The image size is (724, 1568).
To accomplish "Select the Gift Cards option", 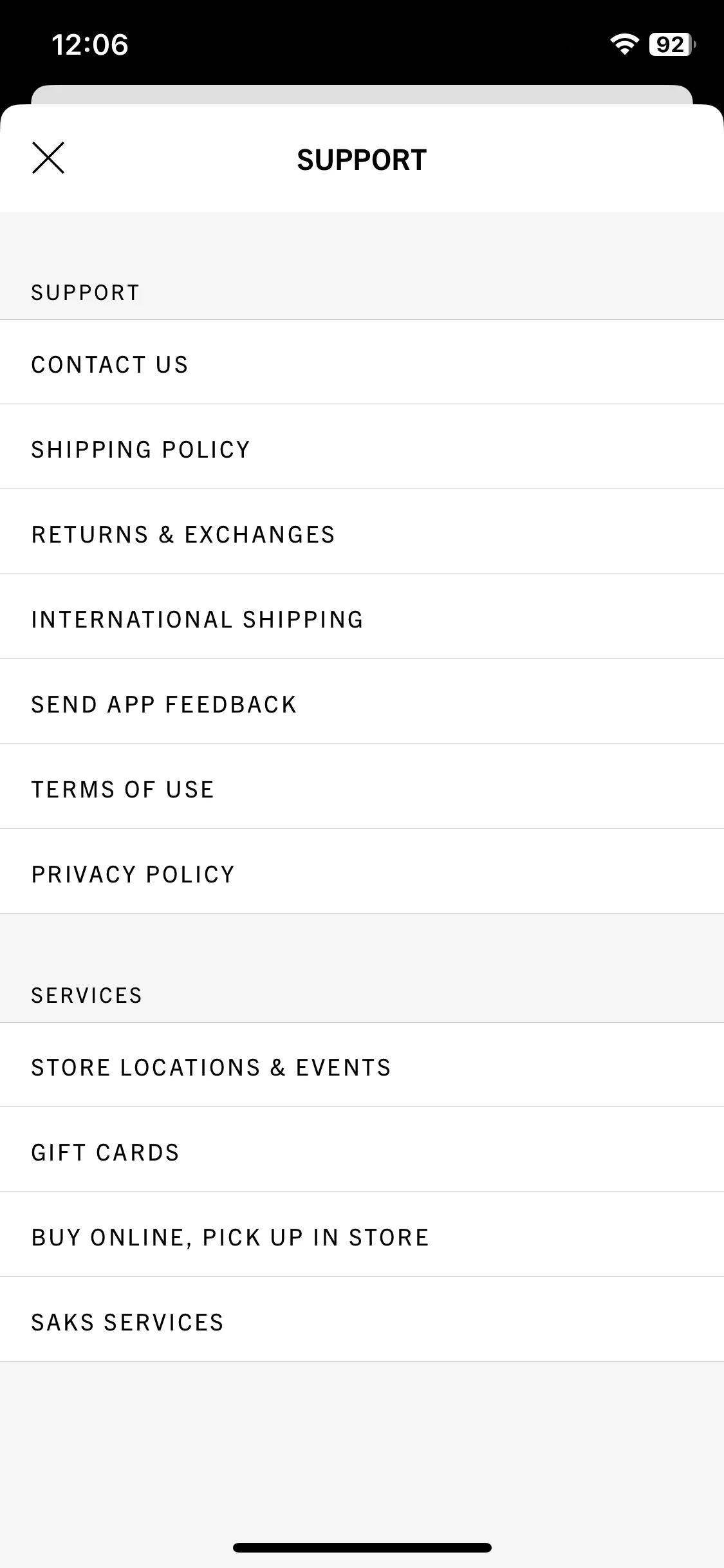I will pyautogui.click(x=362, y=1150).
